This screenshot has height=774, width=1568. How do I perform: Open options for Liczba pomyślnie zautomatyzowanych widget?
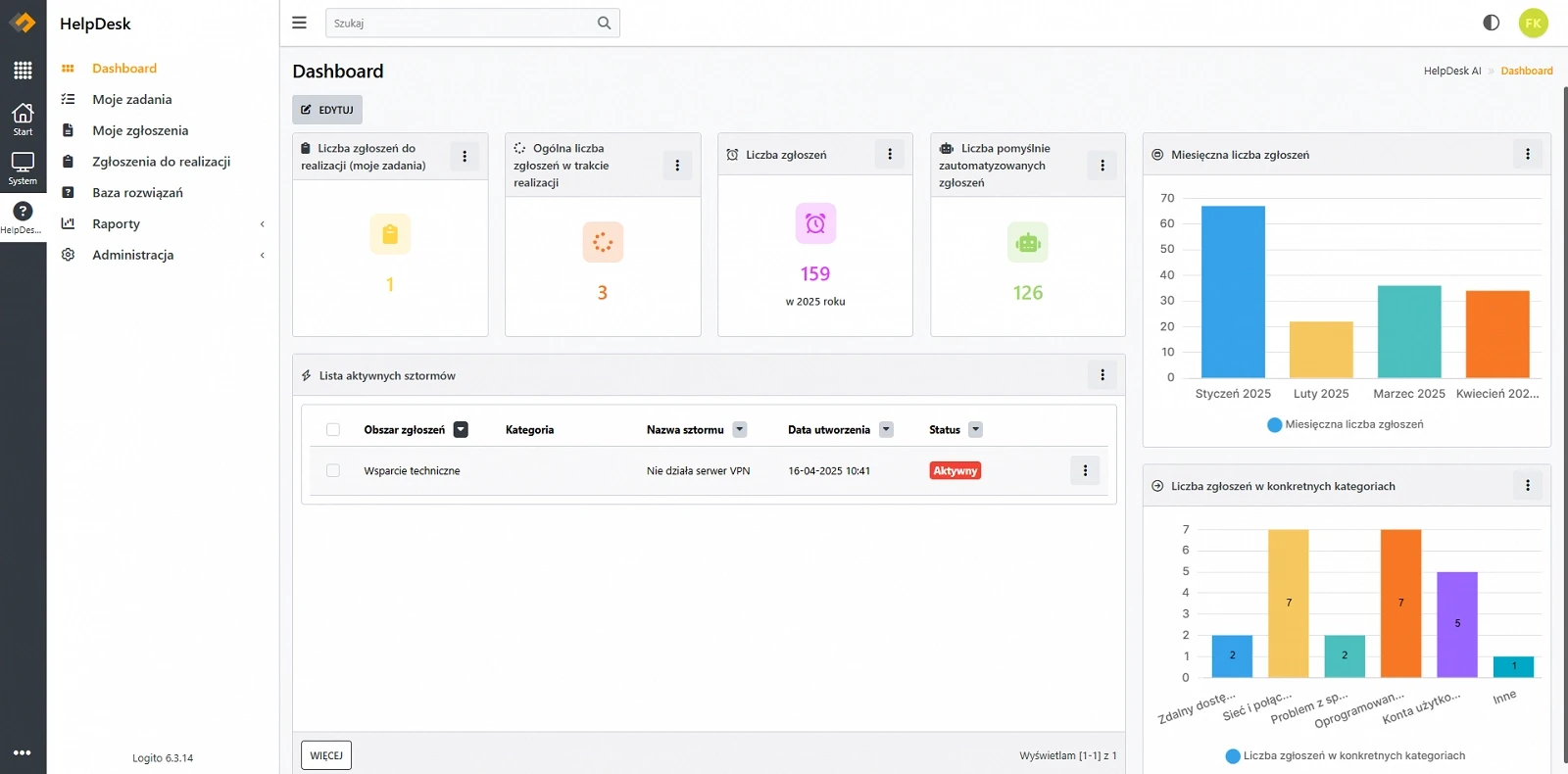1102,166
